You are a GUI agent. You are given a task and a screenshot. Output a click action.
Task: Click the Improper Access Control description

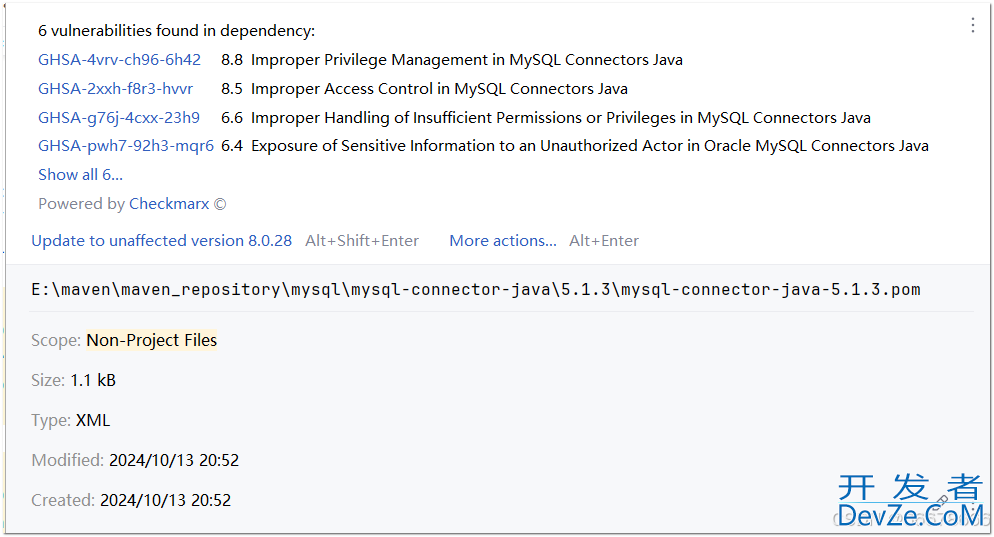tap(439, 89)
